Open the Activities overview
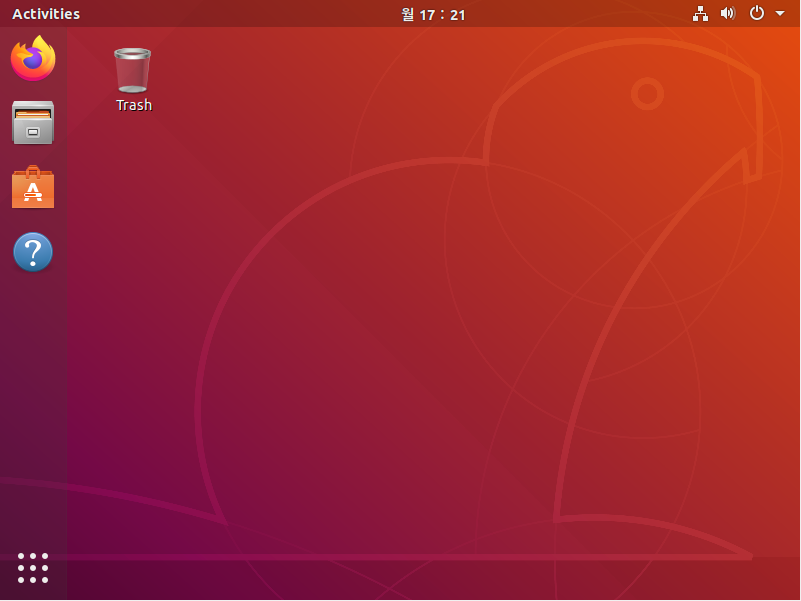 coord(46,14)
